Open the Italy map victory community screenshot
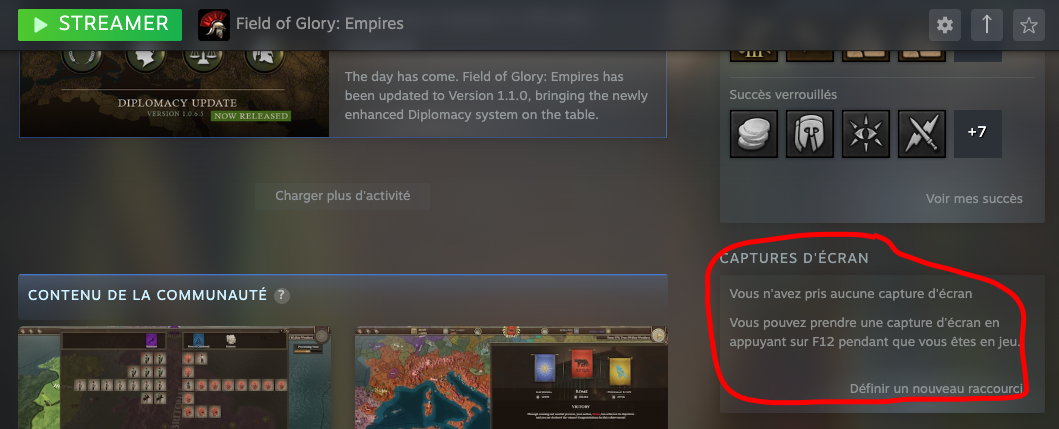Viewport: 1059px width, 429px height. pos(511,378)
